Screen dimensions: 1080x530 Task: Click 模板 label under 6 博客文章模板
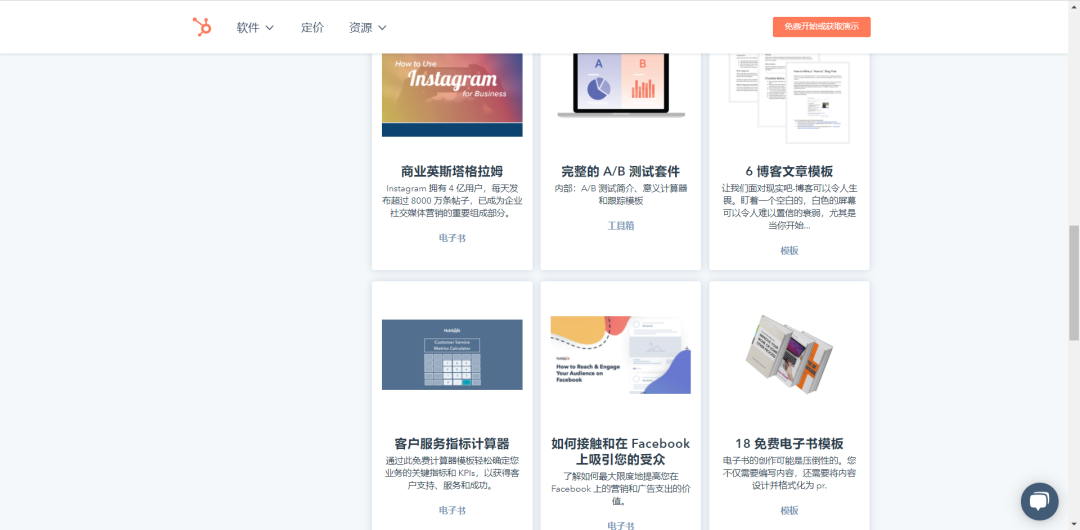[x=789, y=251]
